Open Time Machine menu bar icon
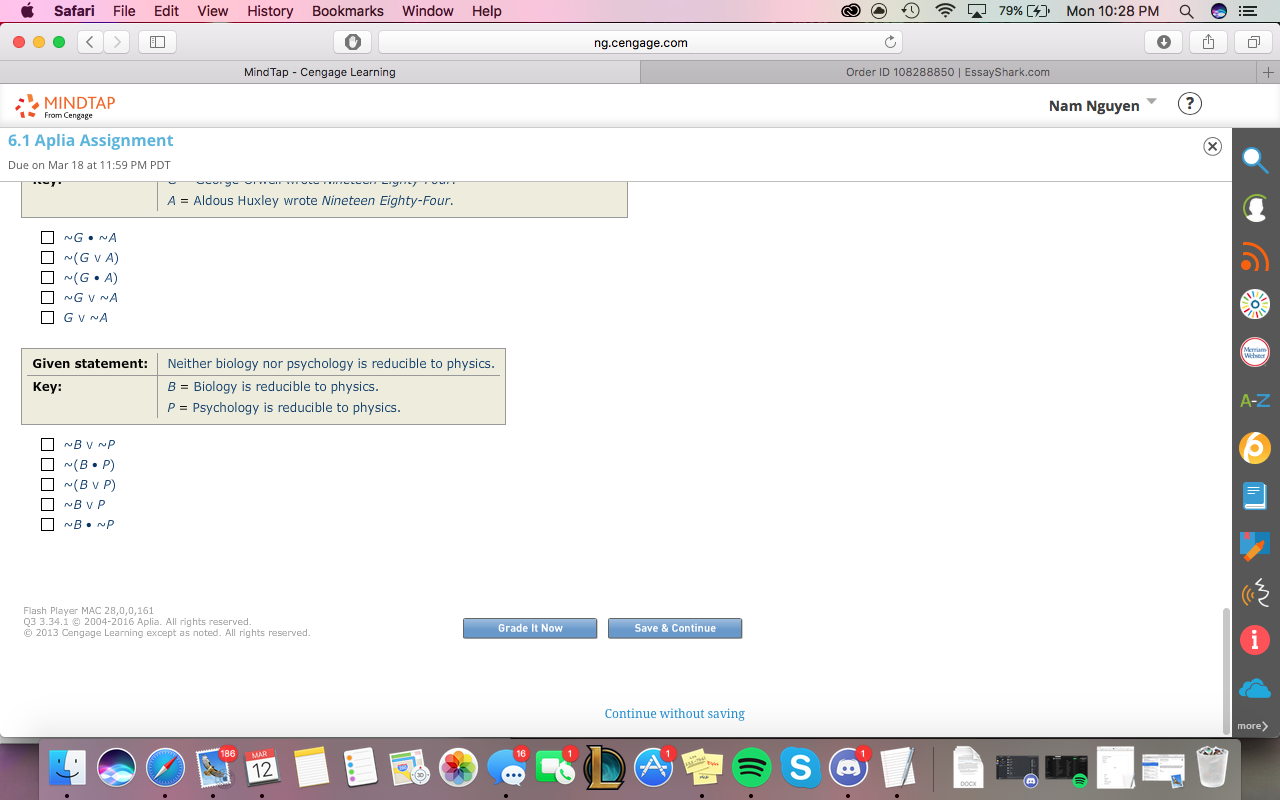Viewport: 1280px width, 800px height. pos(910,11)
